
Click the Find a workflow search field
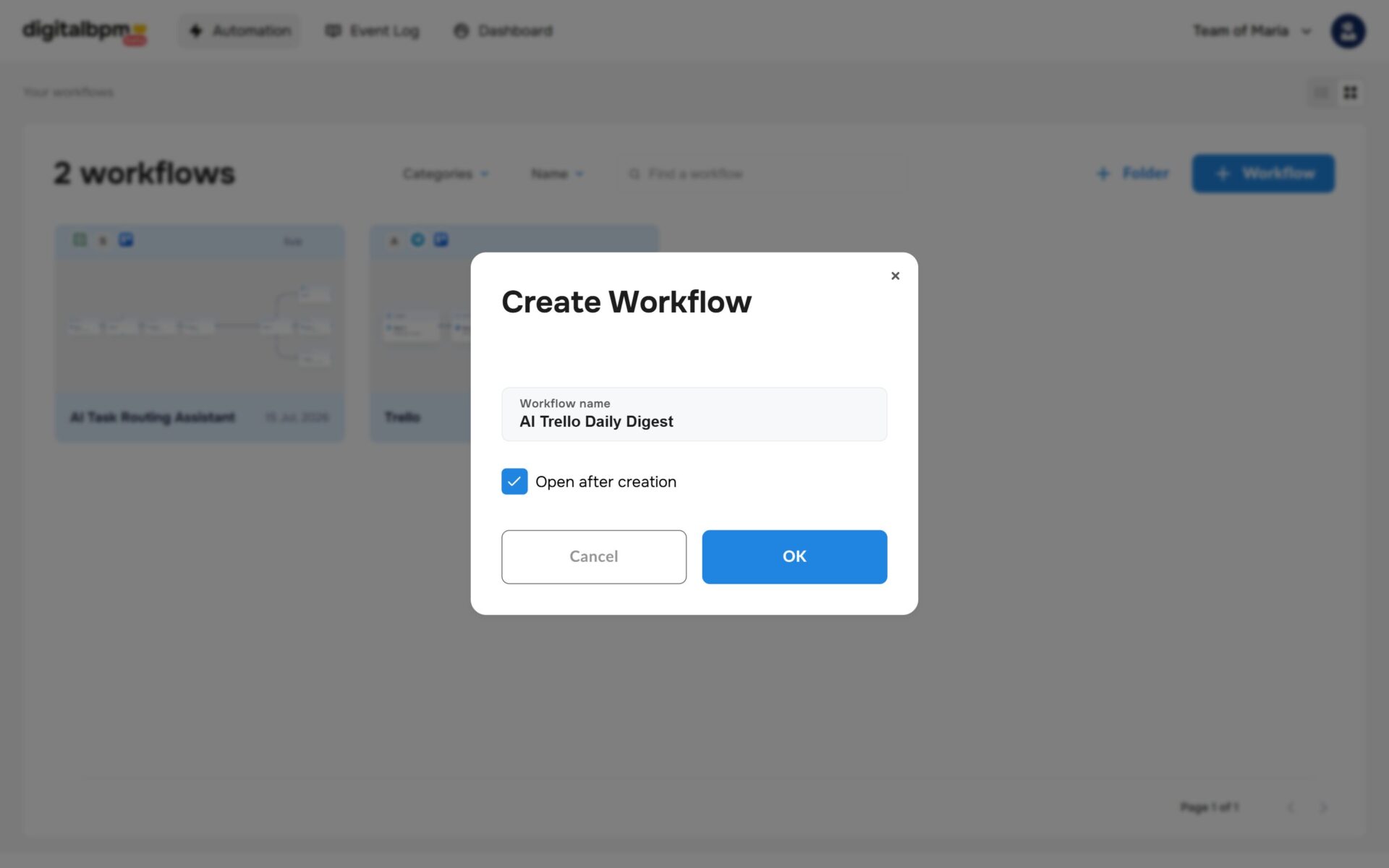[x=763, y=174]
